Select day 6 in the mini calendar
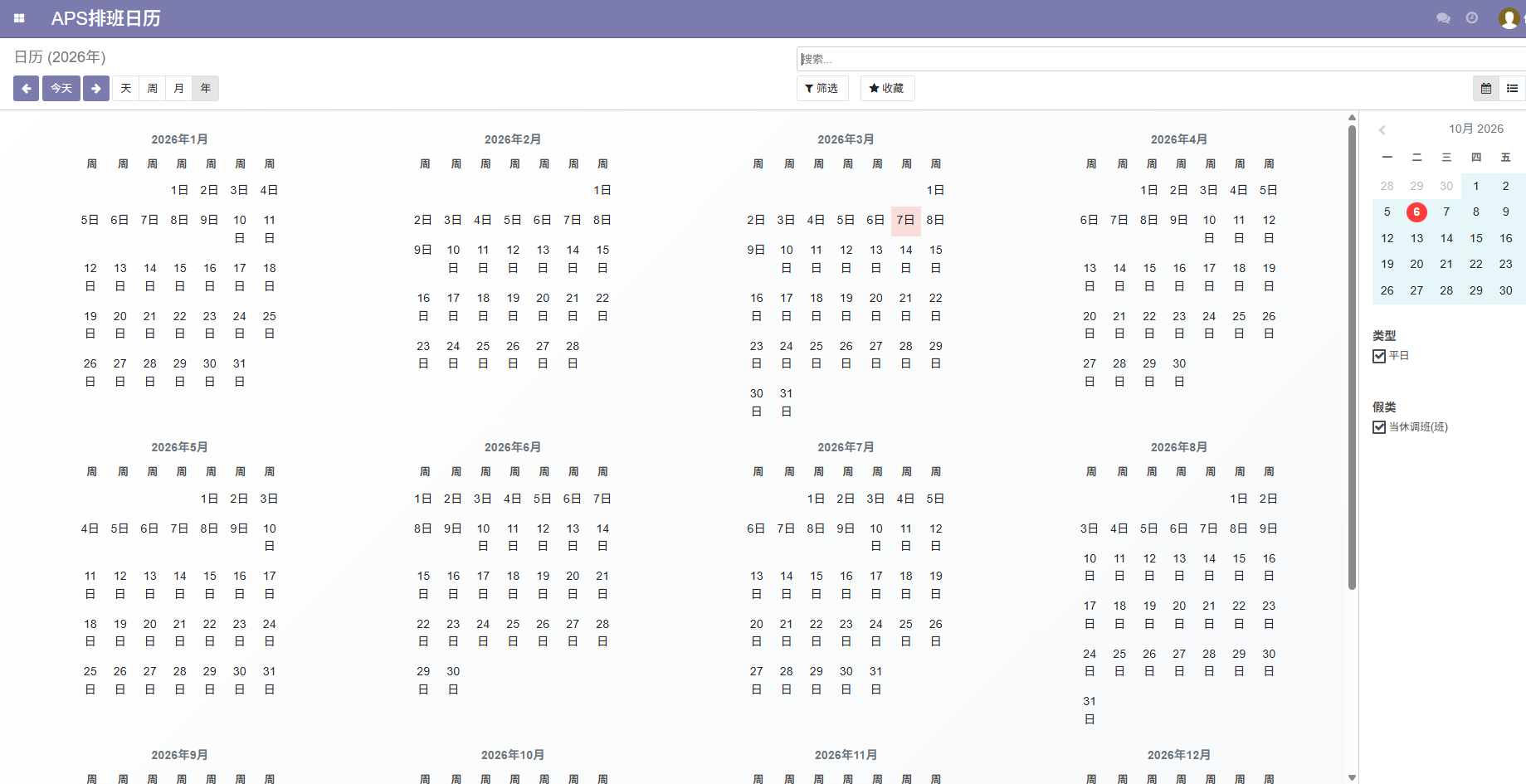This screenshot has height=784, width=1526. point(1416,212)
